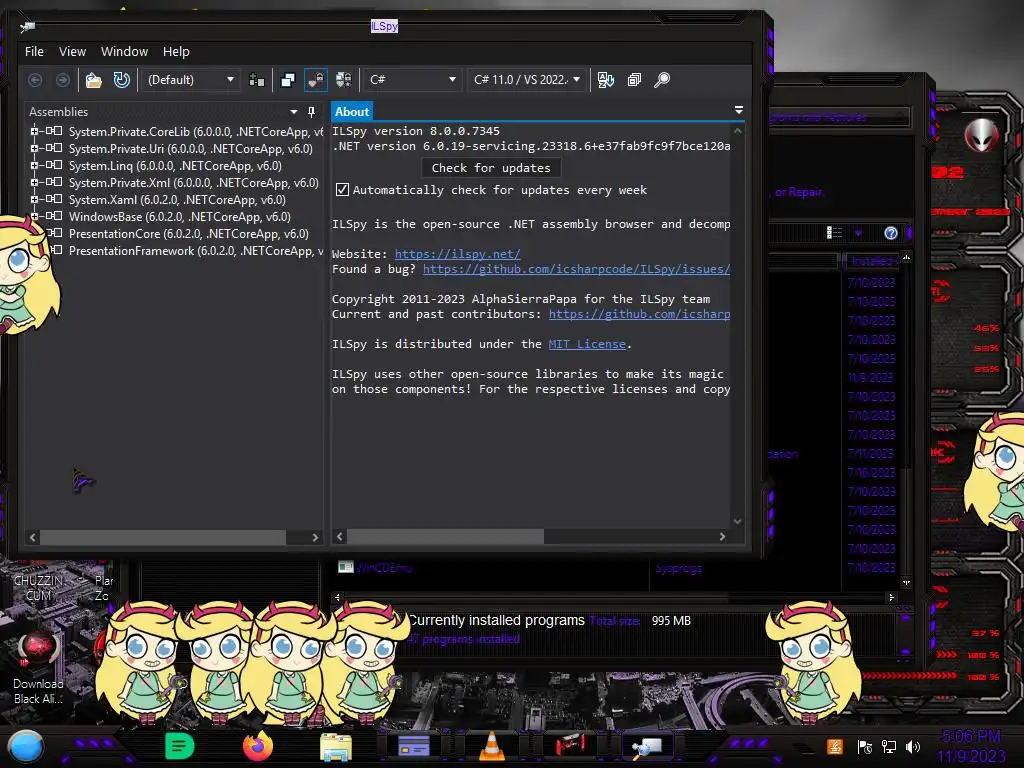The height and width of the screenshot is (768, 1024).
Task: Open Download Black Ali desktop shortcut
Action: [x=38, y=667]
